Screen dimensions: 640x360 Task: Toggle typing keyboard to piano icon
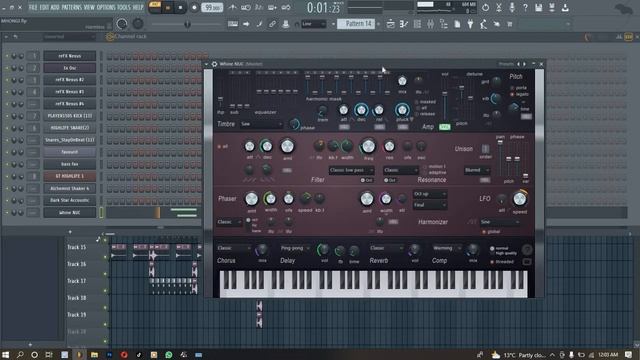tap(233, 24)
